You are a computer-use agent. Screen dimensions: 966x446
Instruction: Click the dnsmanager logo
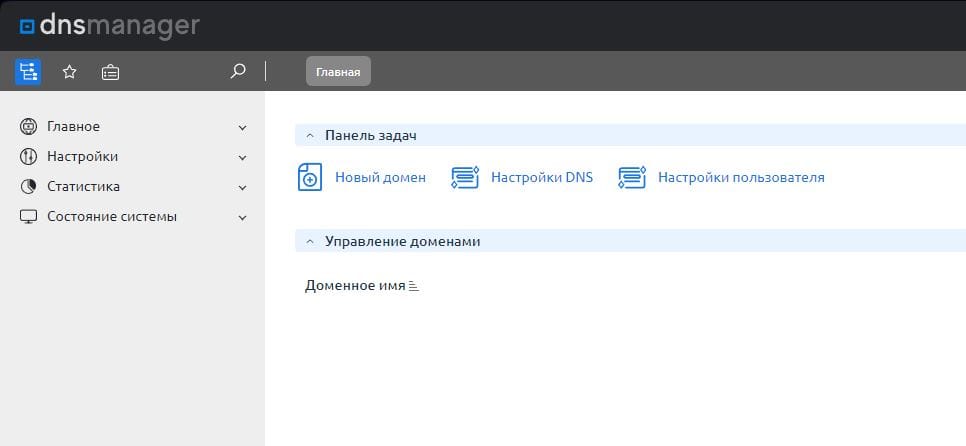[x=109, y=26]
